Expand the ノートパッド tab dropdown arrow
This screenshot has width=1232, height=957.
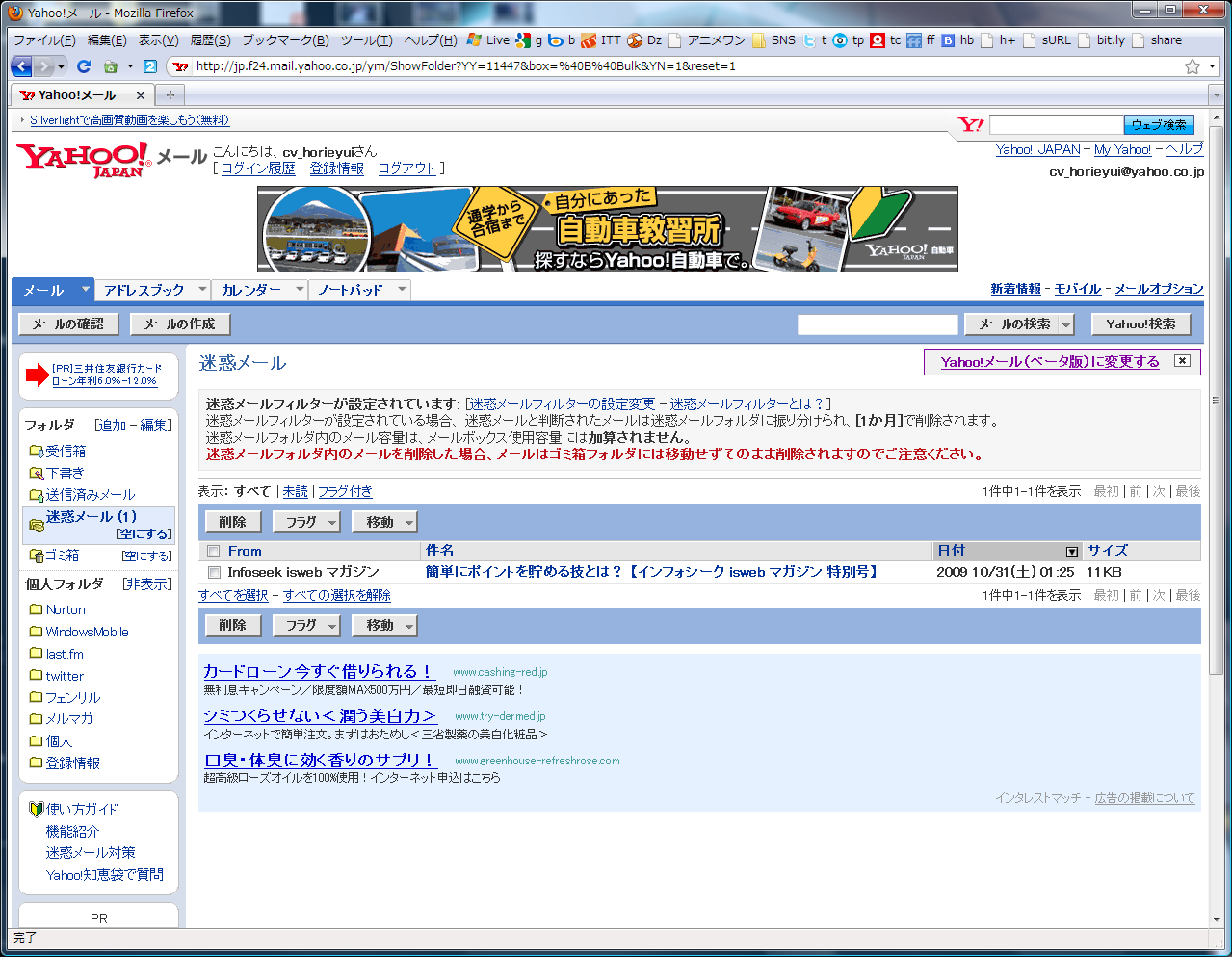pos(403,289)
